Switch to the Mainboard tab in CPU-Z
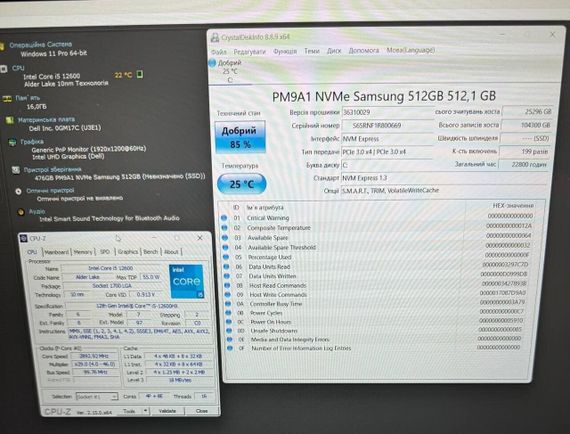The image size is (570, 434). click(x=56, y=252)
